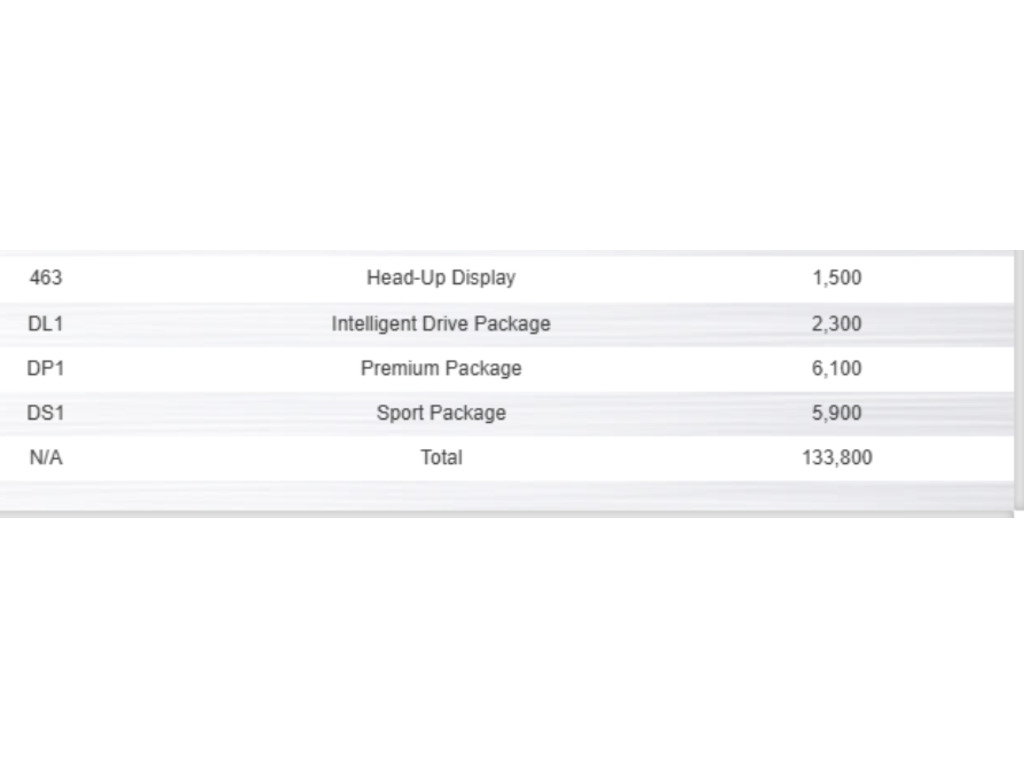Click Intelligent Drive Package description
This screenshot has height=768, width=1024.
[x=441, y=324]
